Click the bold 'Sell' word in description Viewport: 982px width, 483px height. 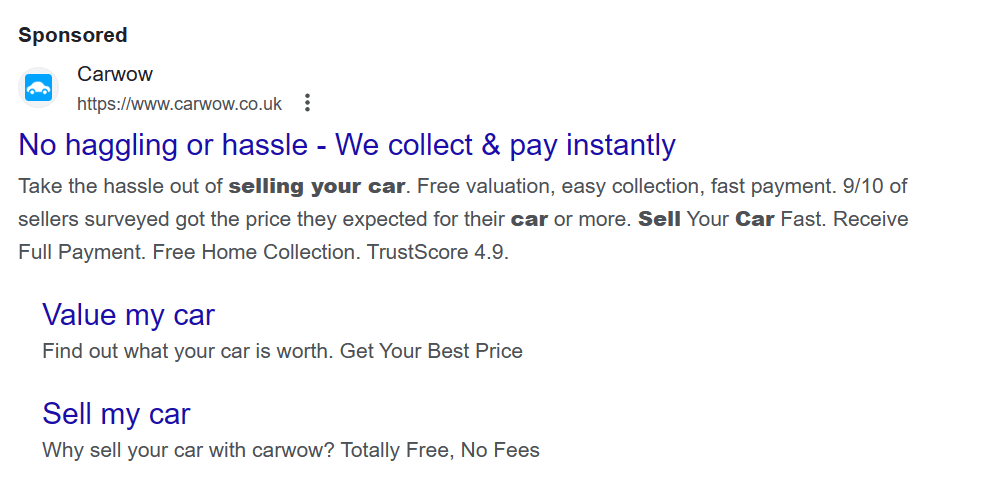click(x=659, y=219)
